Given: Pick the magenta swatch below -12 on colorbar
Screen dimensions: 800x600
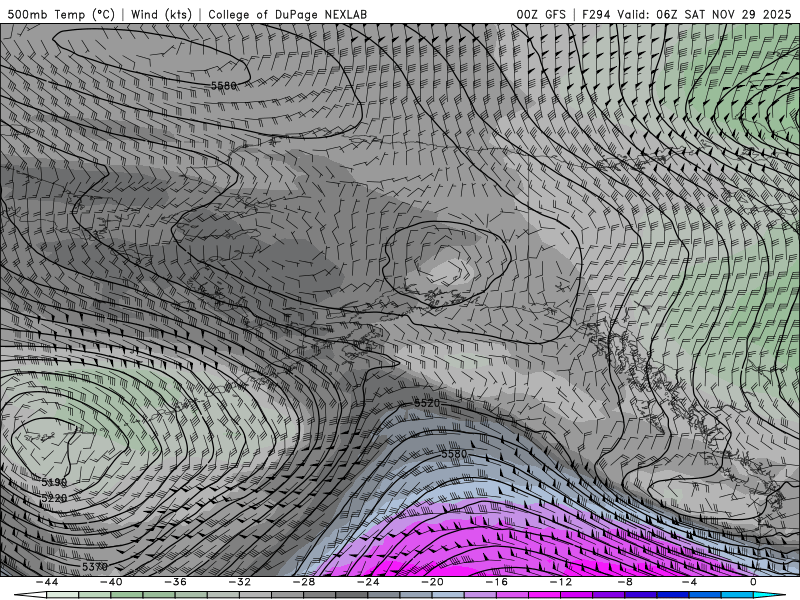Looking at the screenshot, I should click(577, 595).
